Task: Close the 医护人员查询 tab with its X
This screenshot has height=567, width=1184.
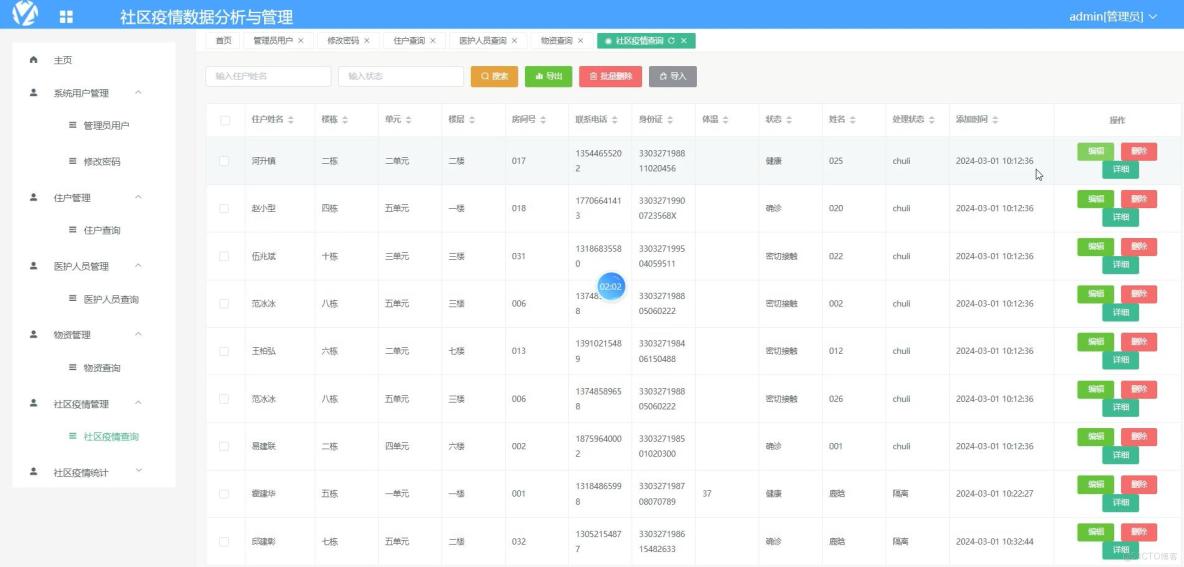Action: (x=514, y=41)
